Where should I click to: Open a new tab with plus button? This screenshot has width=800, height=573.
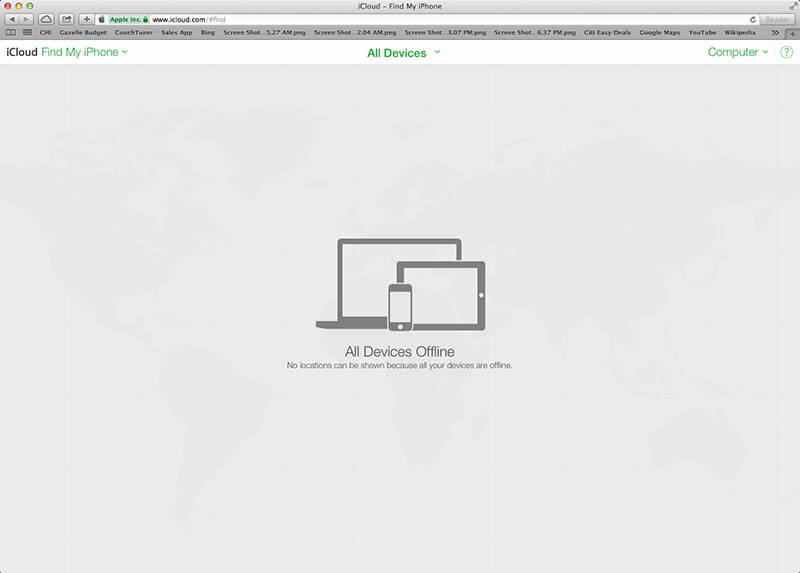[x=792, y=33]
